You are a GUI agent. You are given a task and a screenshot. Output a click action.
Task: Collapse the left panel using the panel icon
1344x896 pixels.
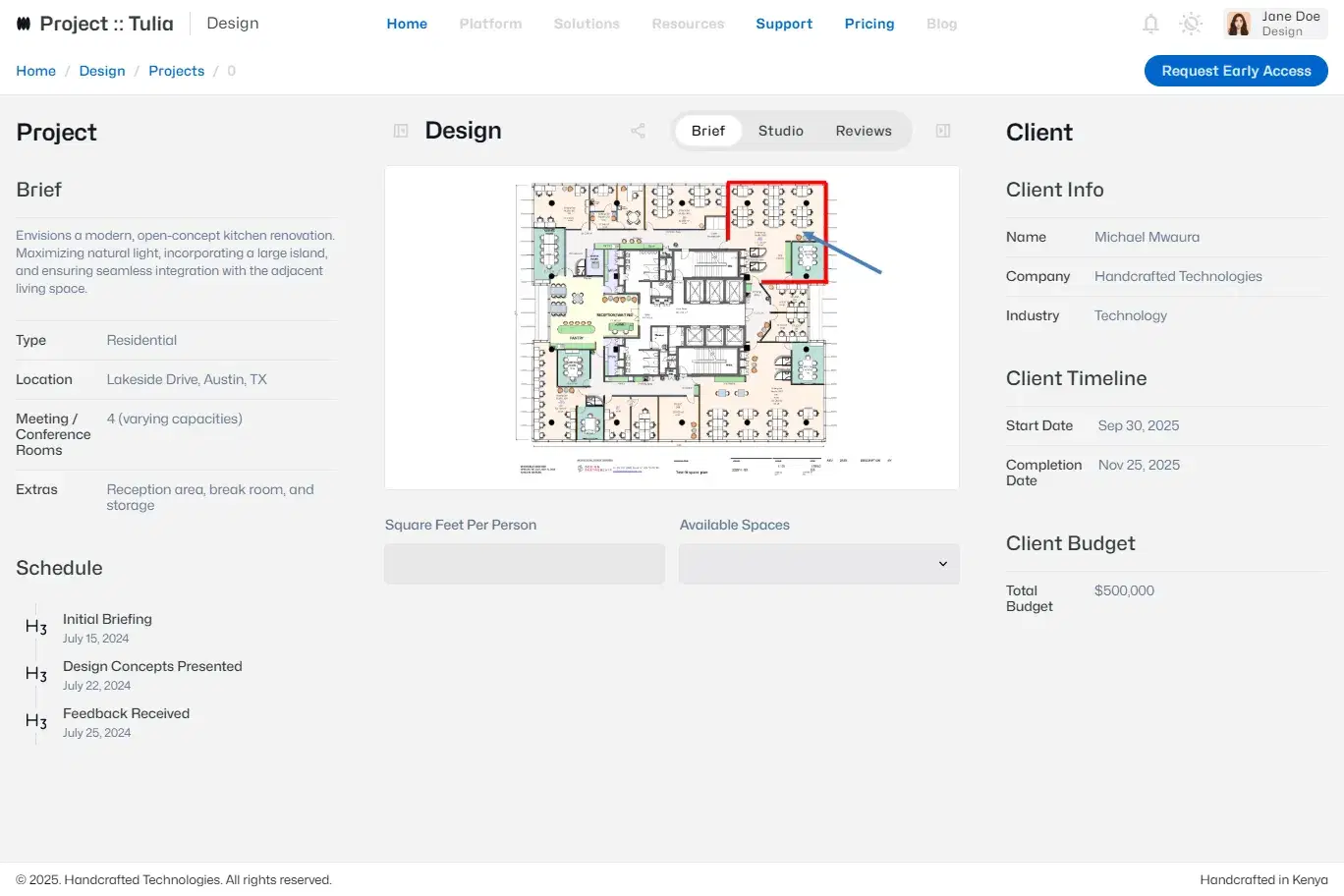400,130
